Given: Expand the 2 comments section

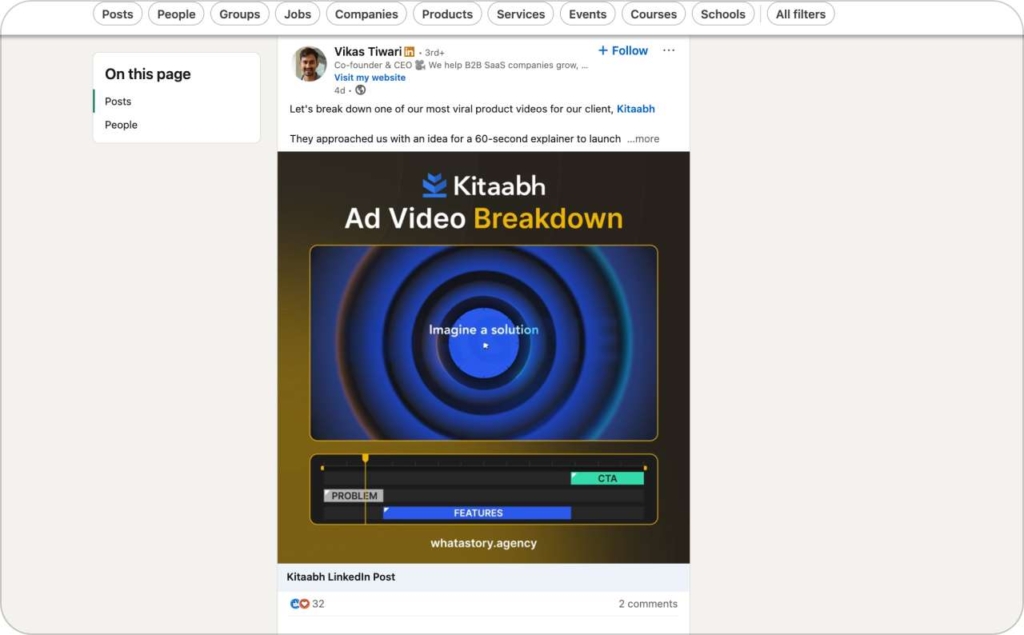Looking at the screenshot, I should (x=647, y=604).
